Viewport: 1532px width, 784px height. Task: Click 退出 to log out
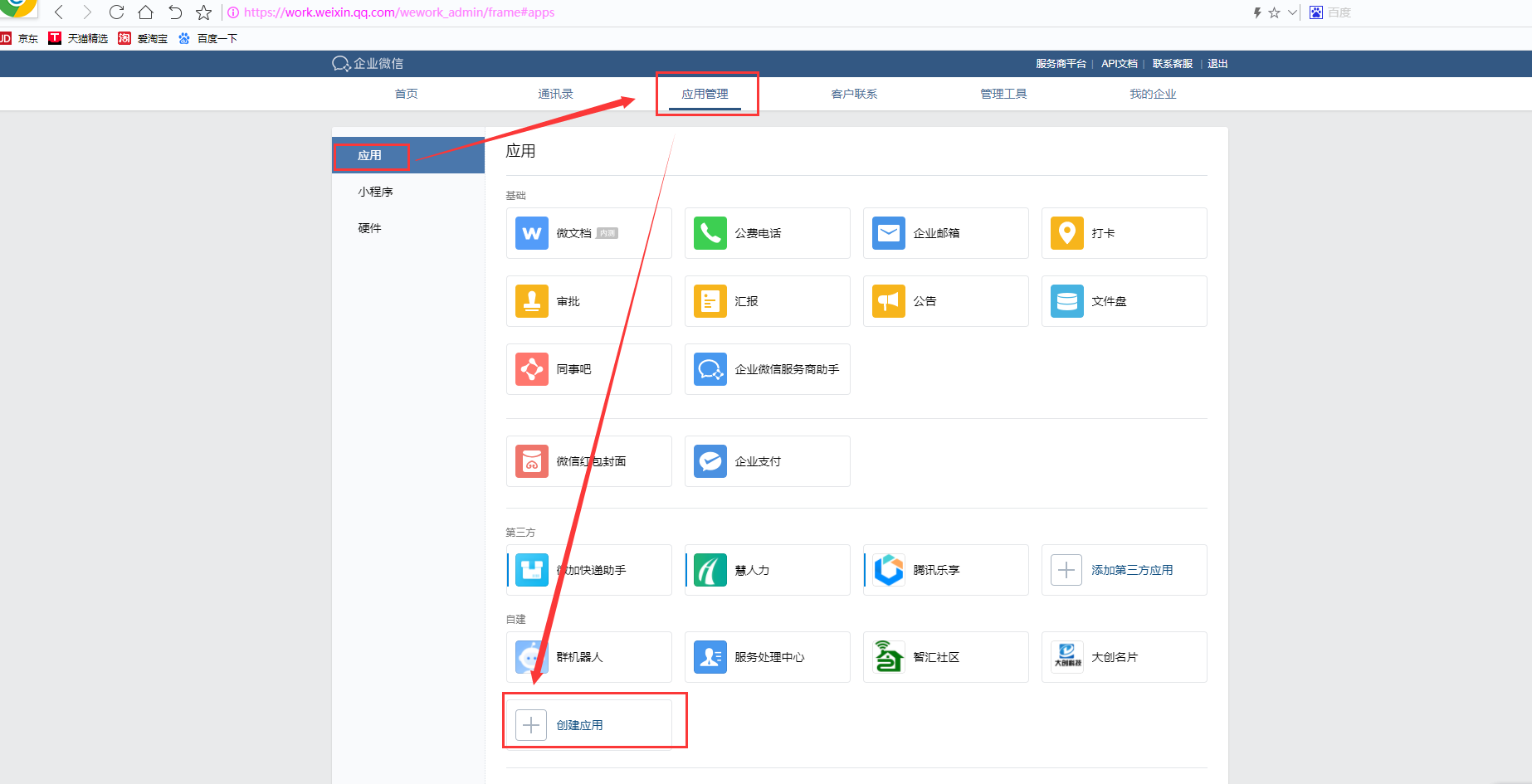coord(1217,64)
